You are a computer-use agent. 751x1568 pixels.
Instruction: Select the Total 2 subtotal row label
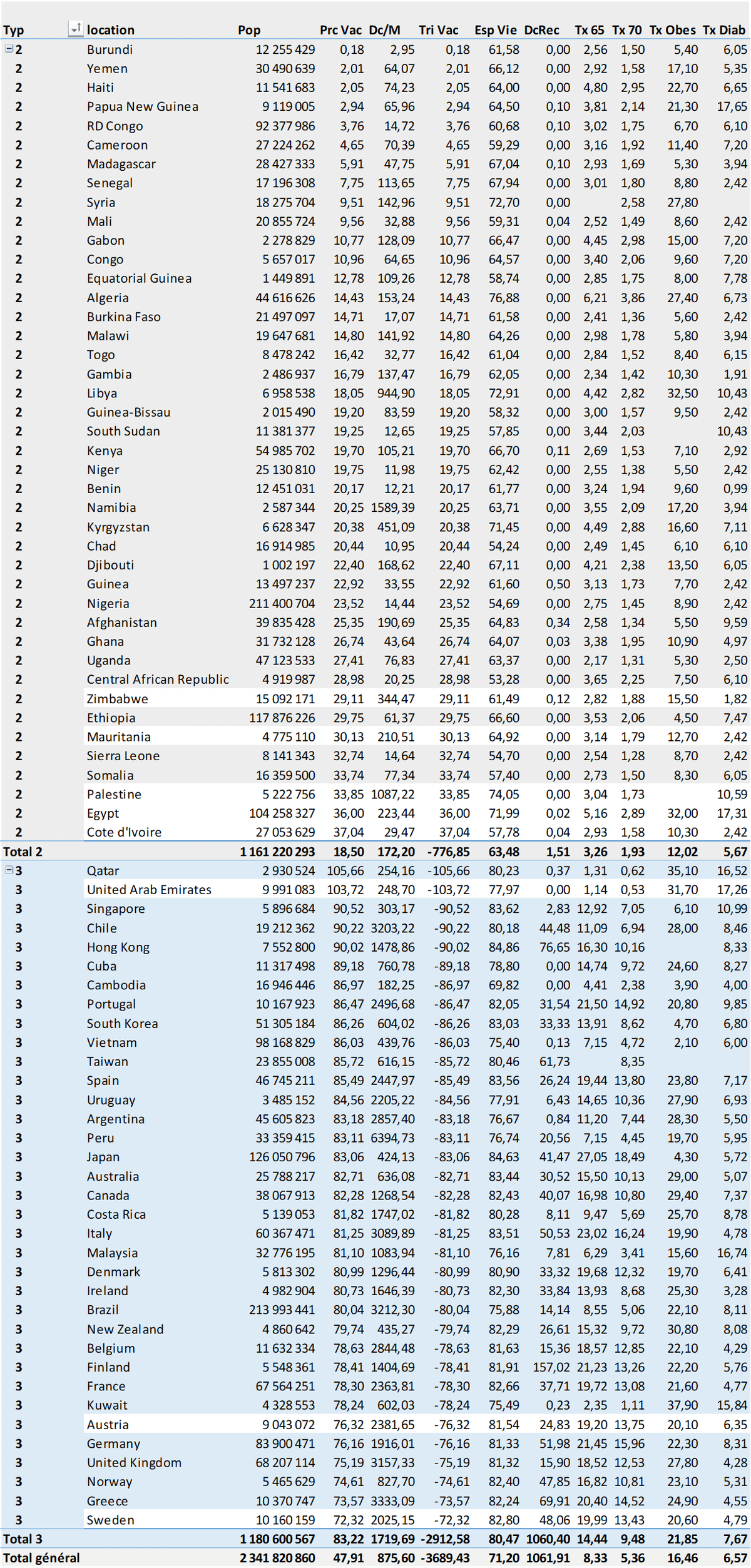[23, 852]
